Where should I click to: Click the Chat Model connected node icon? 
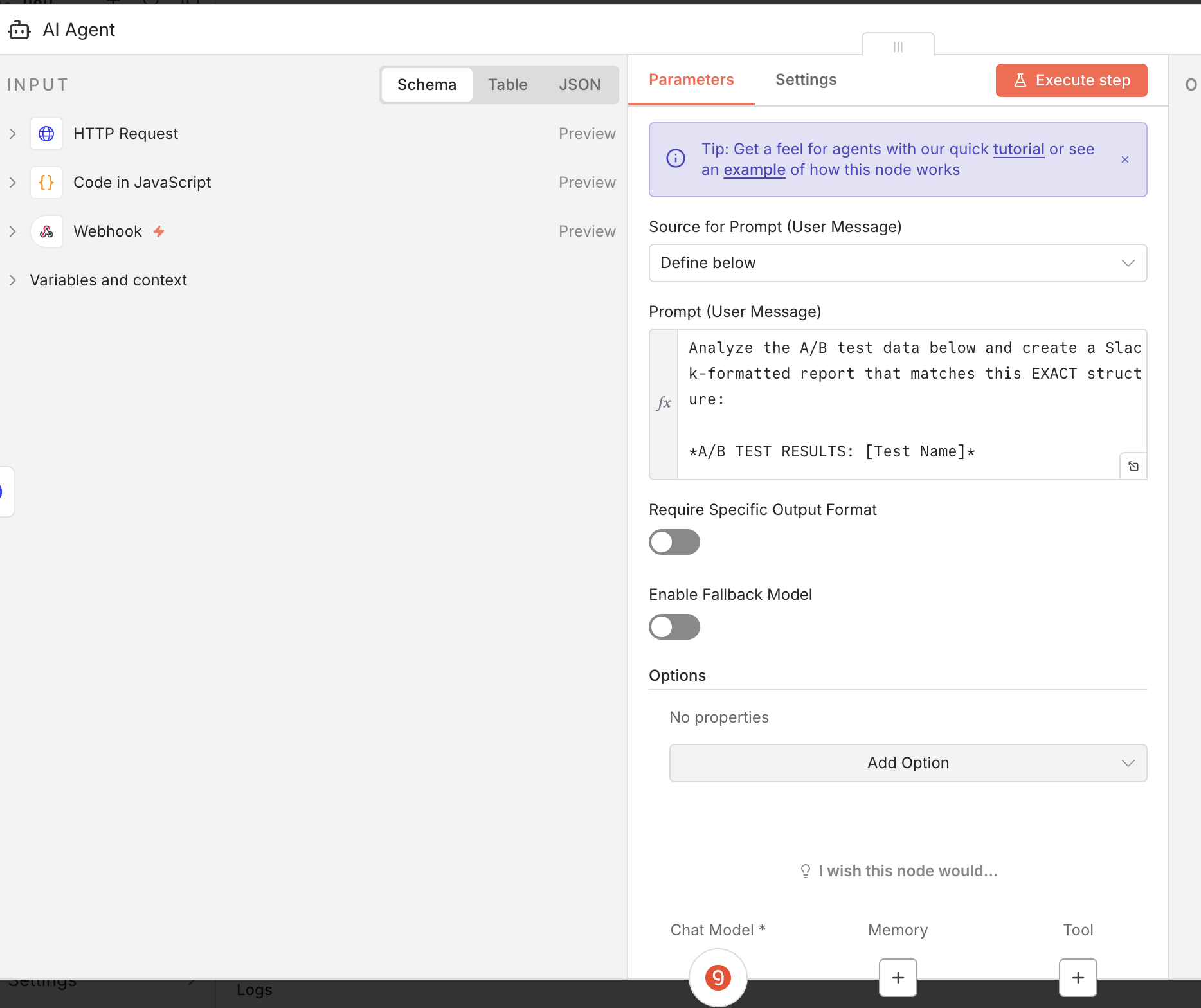click(x=718, y=977)
